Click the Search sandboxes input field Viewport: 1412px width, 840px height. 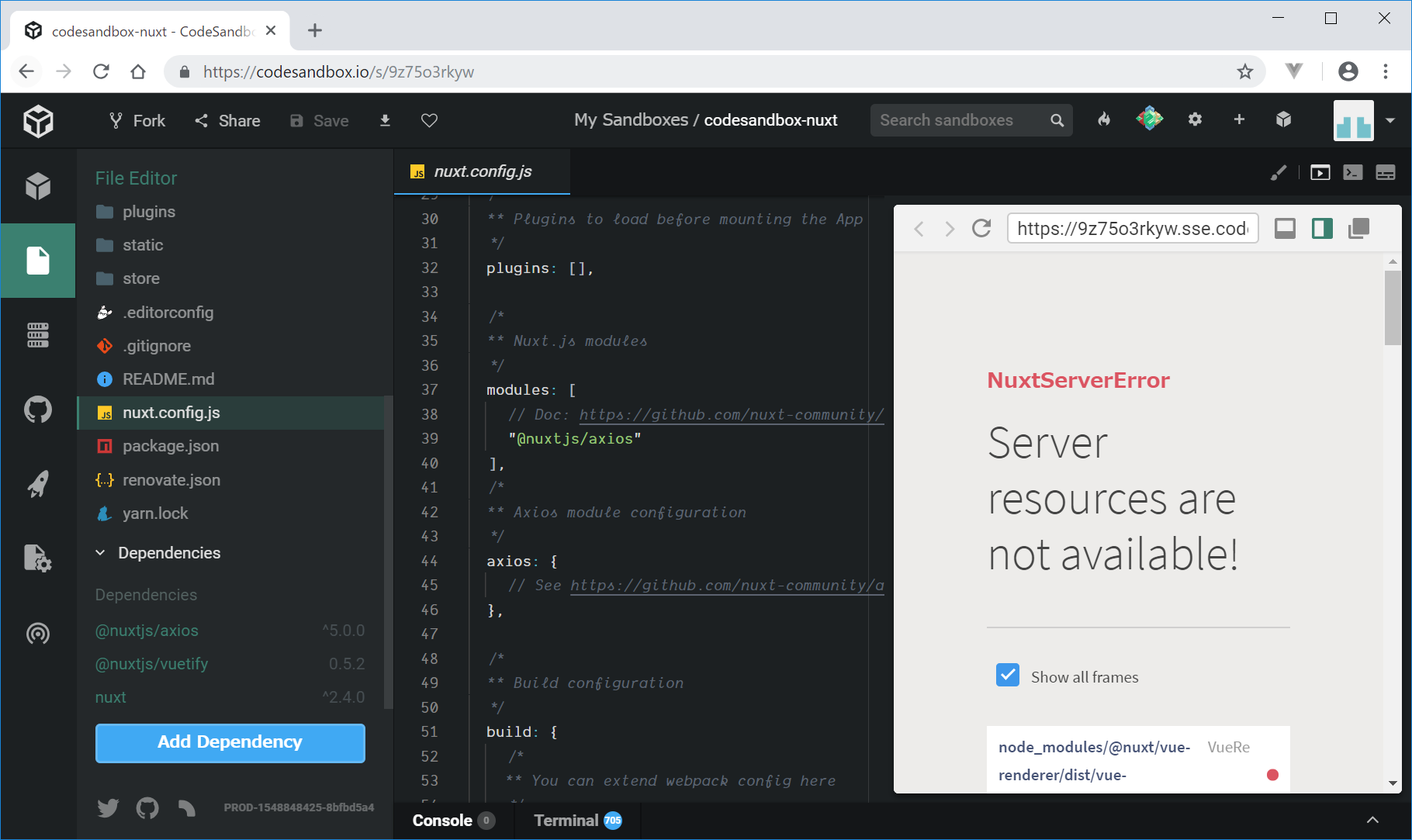tap(959, 120)
